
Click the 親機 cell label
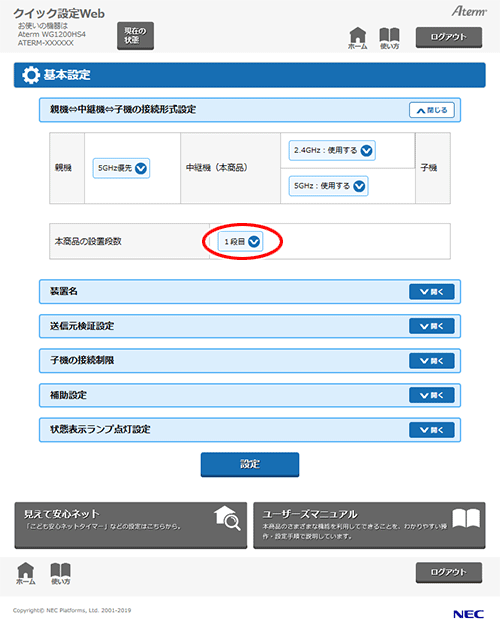(x=63, y=168)
